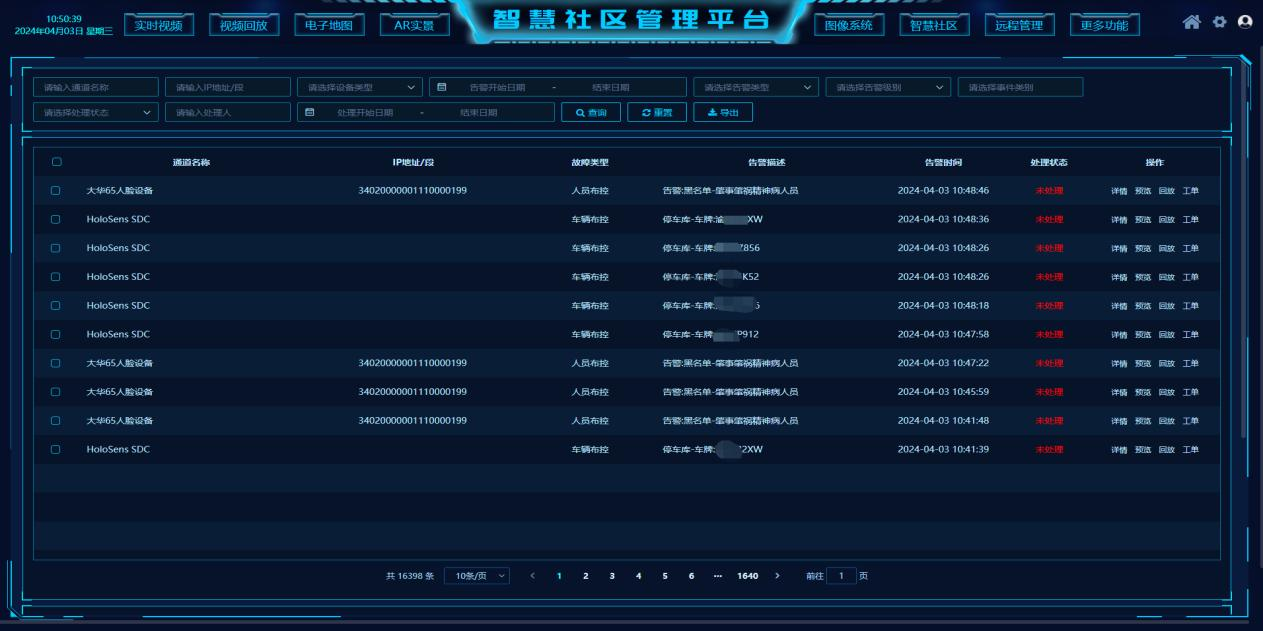Click the 重置 reset button
The height and width of the screenshot is (631, 1263).
[x=657, y=112]
